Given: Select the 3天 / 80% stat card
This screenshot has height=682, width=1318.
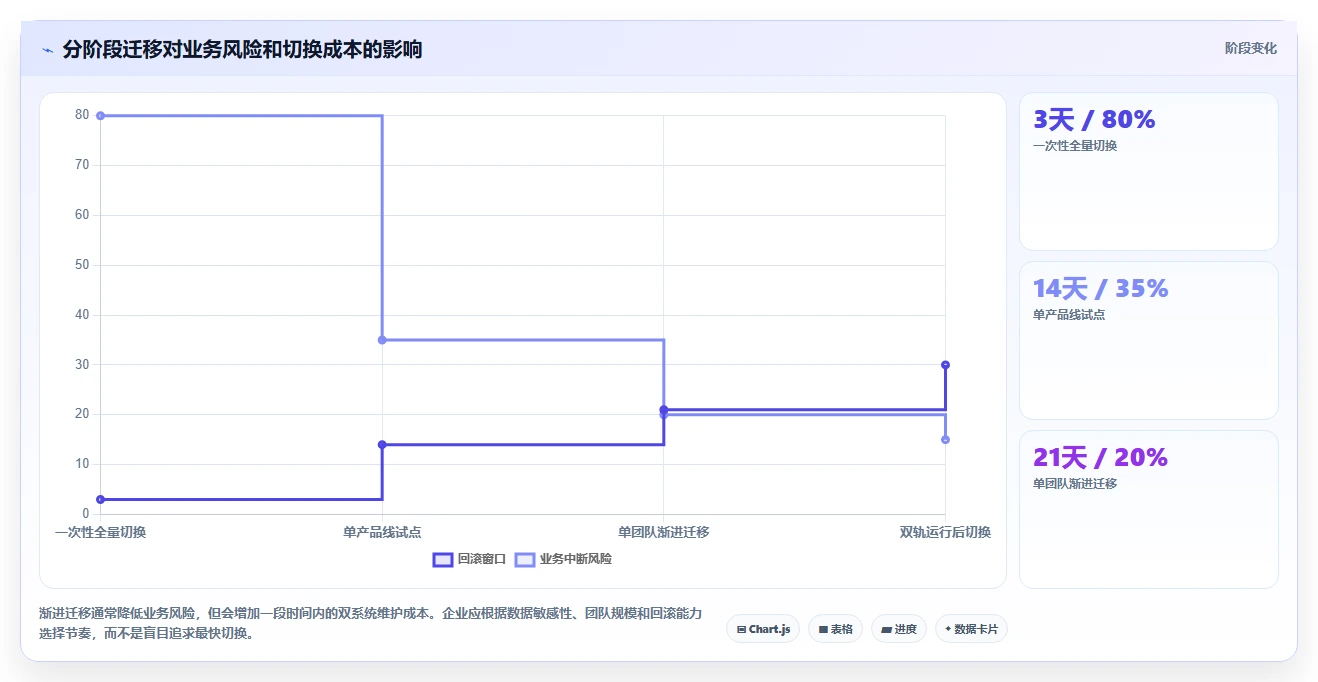Looking at the screenshot, I should tap(1148, 171).
